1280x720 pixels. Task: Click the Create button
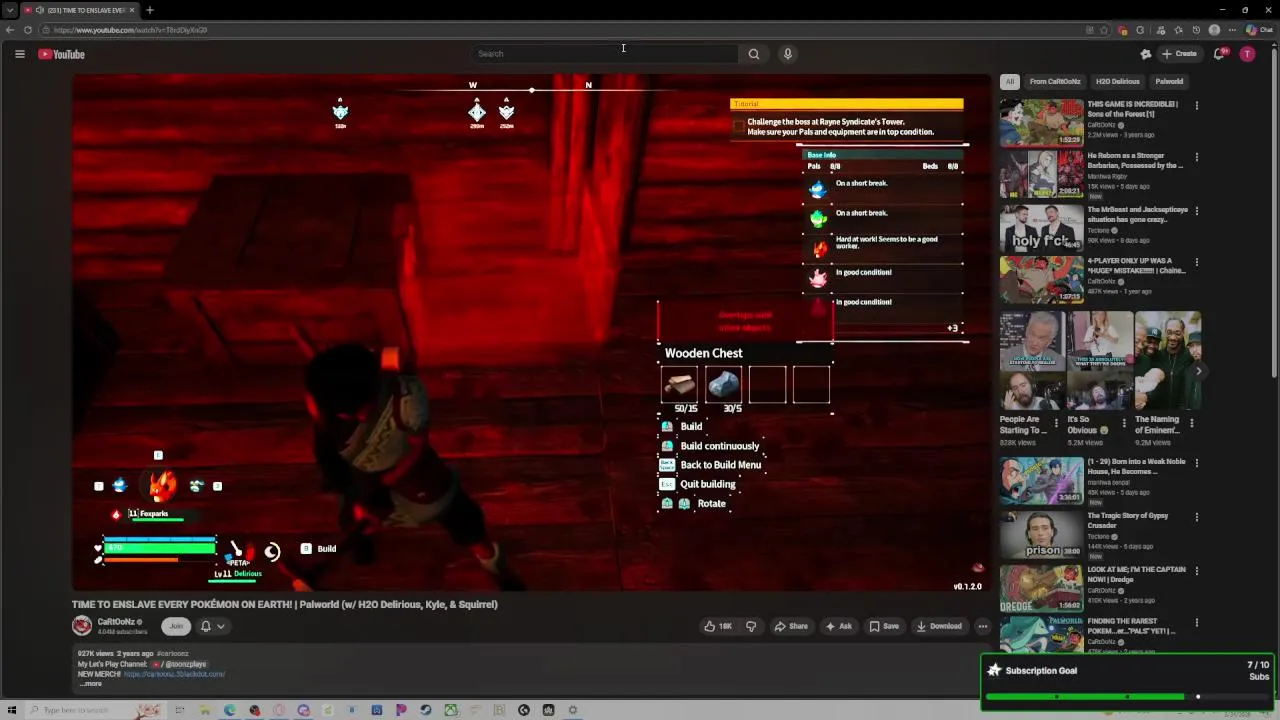pos(1179,54)
